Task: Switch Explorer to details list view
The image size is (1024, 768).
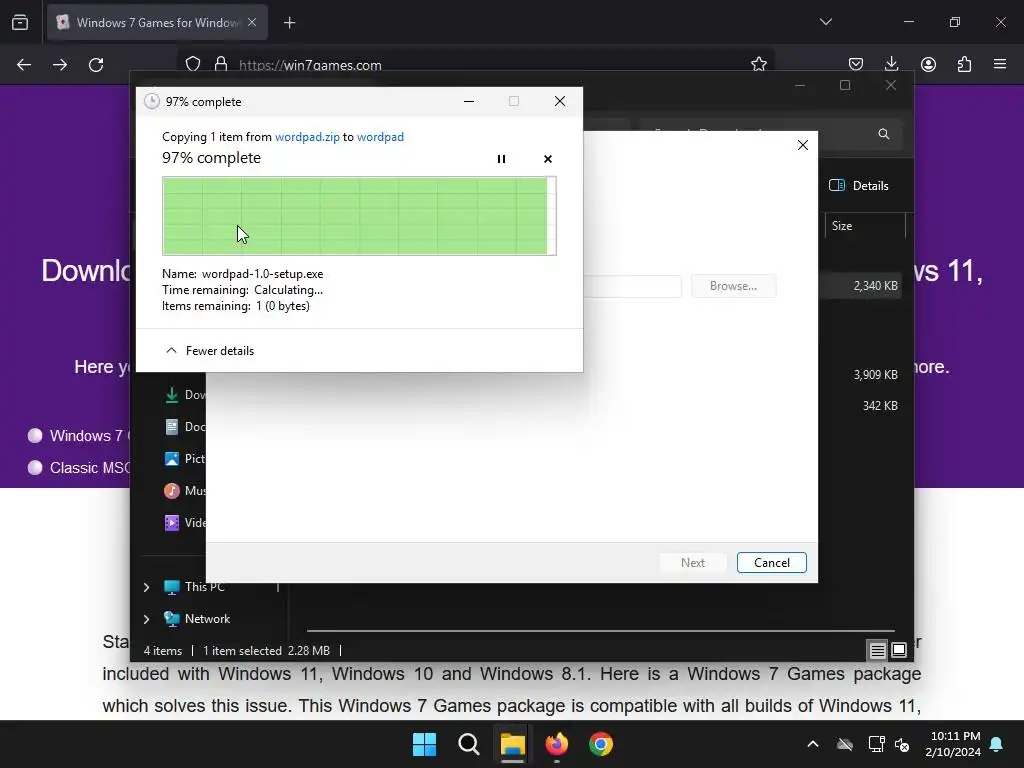Action: 877,650
